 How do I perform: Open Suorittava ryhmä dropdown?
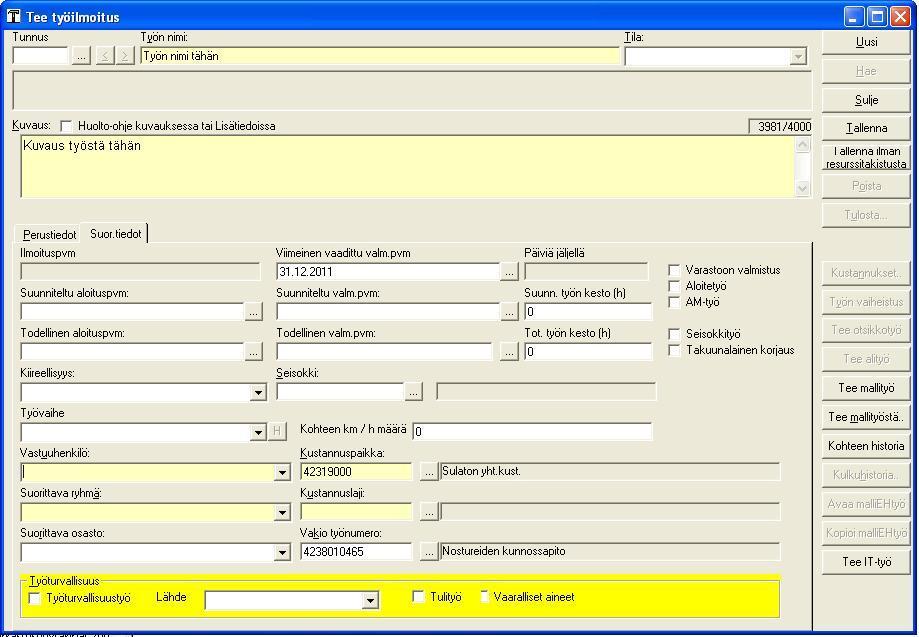pyautogui.click(x=282, y=512)
